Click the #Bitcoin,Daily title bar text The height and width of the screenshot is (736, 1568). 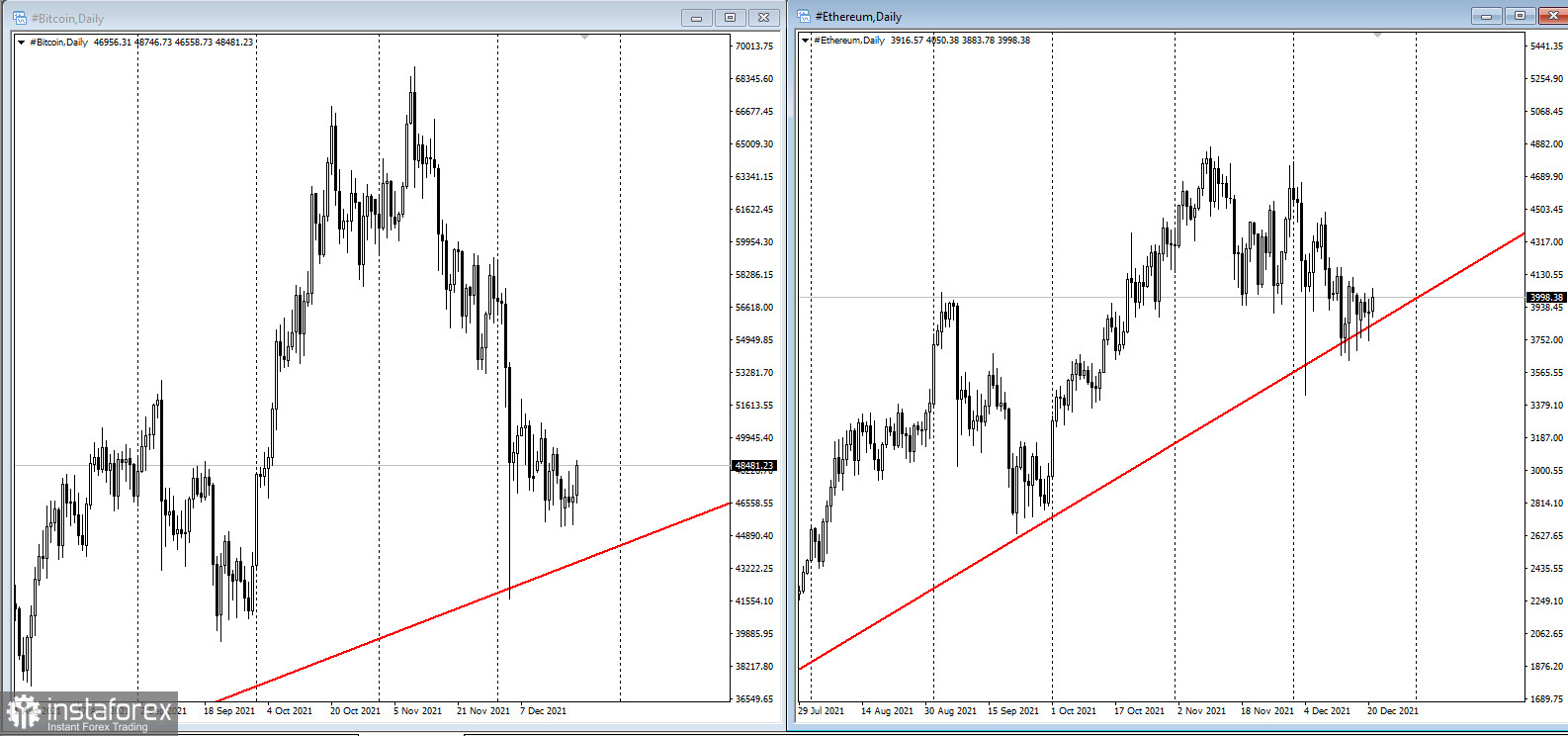pyautogui.click(x=67, y=19)
